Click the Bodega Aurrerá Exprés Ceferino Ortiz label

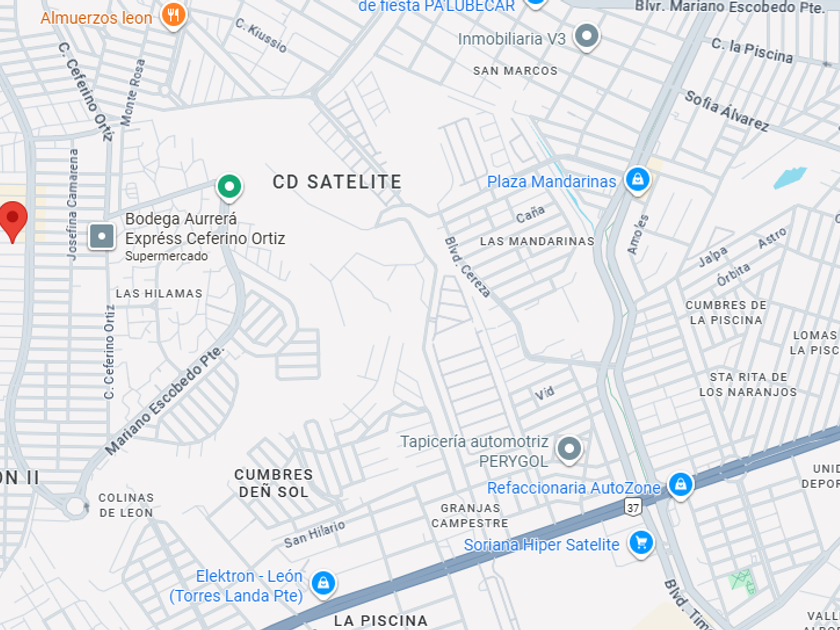(x=205, y=229)
